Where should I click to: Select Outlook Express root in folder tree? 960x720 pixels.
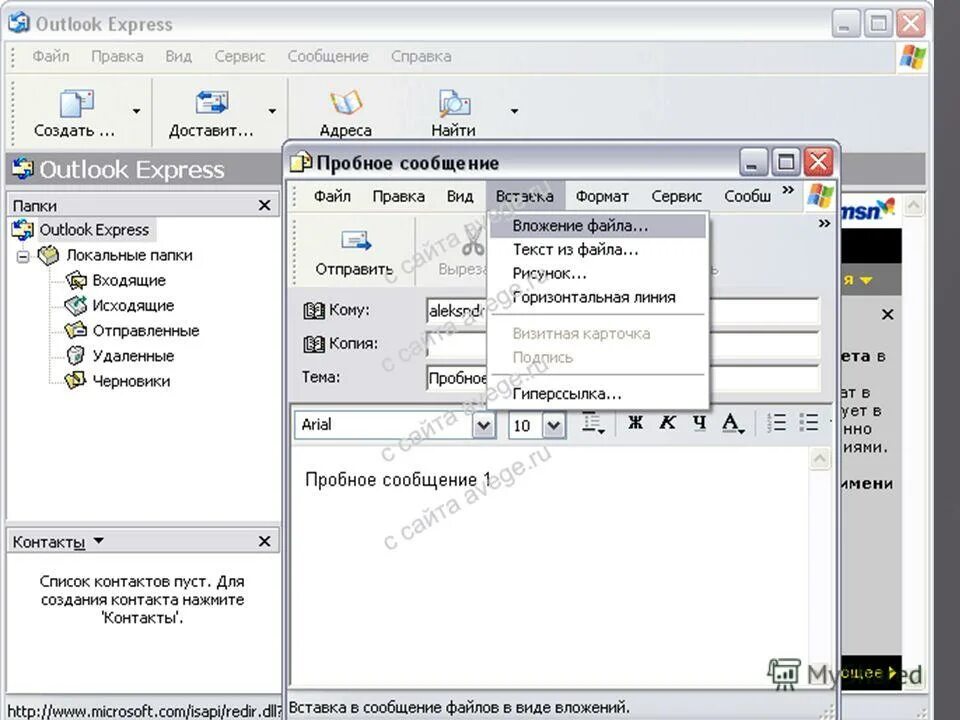(x=94, y=230)
